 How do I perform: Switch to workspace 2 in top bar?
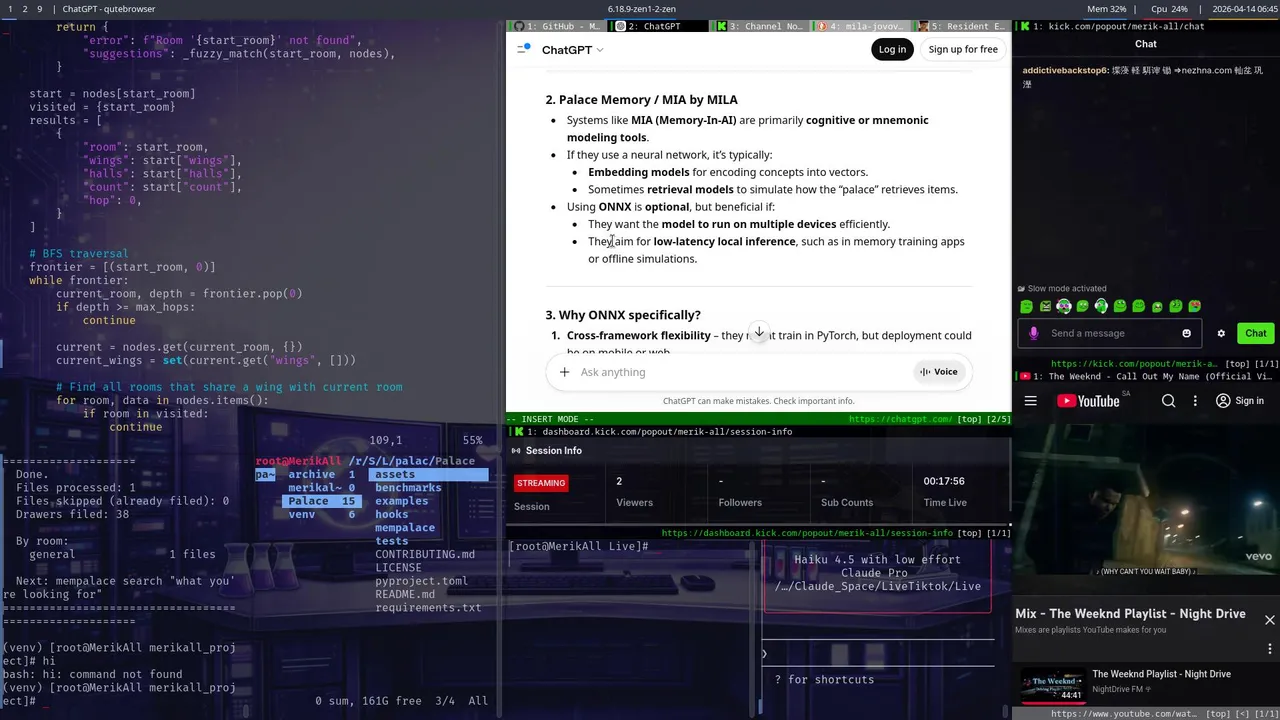point(25,8)
